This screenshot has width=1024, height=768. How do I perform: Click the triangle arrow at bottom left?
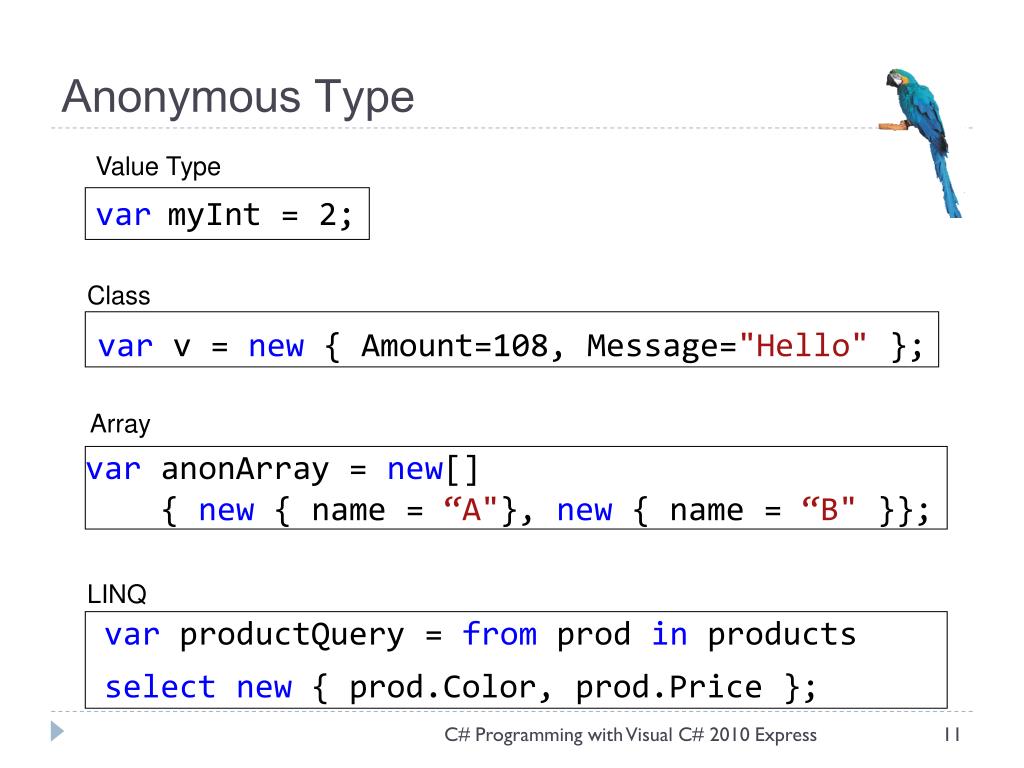pos(57,731)
